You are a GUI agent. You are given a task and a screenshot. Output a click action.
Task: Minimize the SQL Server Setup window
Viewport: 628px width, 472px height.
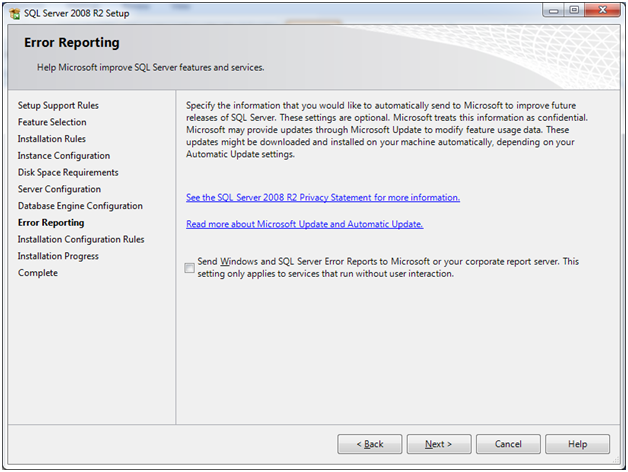(554, 11)
